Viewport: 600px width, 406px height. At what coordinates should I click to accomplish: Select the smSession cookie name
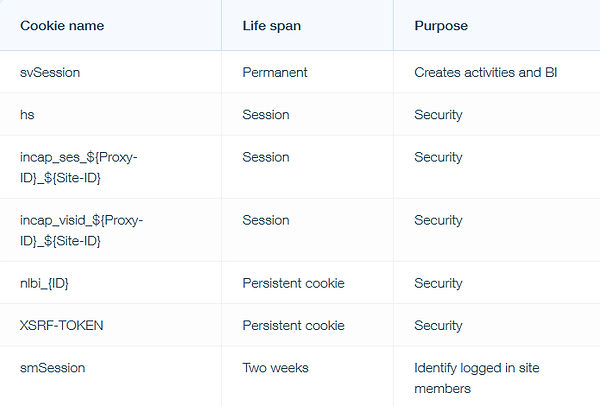(x=53, y=368)
